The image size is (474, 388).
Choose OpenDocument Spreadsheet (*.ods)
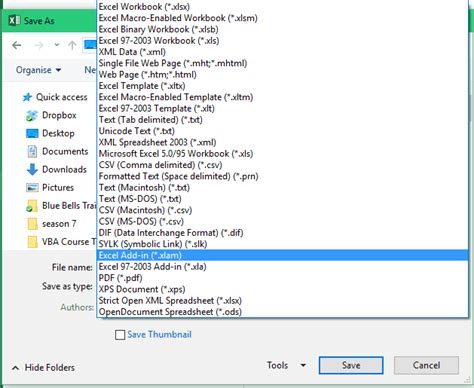tap(282, 312)
